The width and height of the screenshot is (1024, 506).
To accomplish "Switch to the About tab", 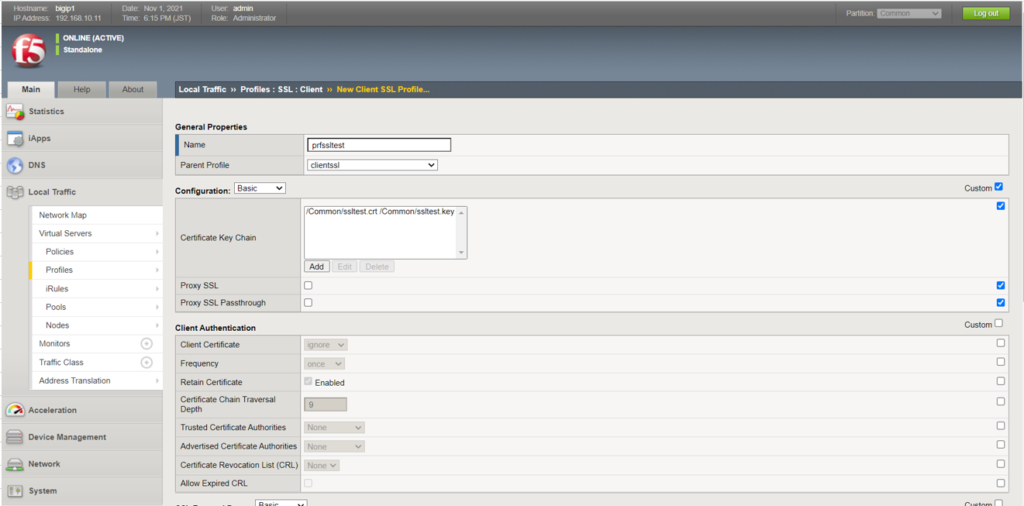I will (132, 89).
